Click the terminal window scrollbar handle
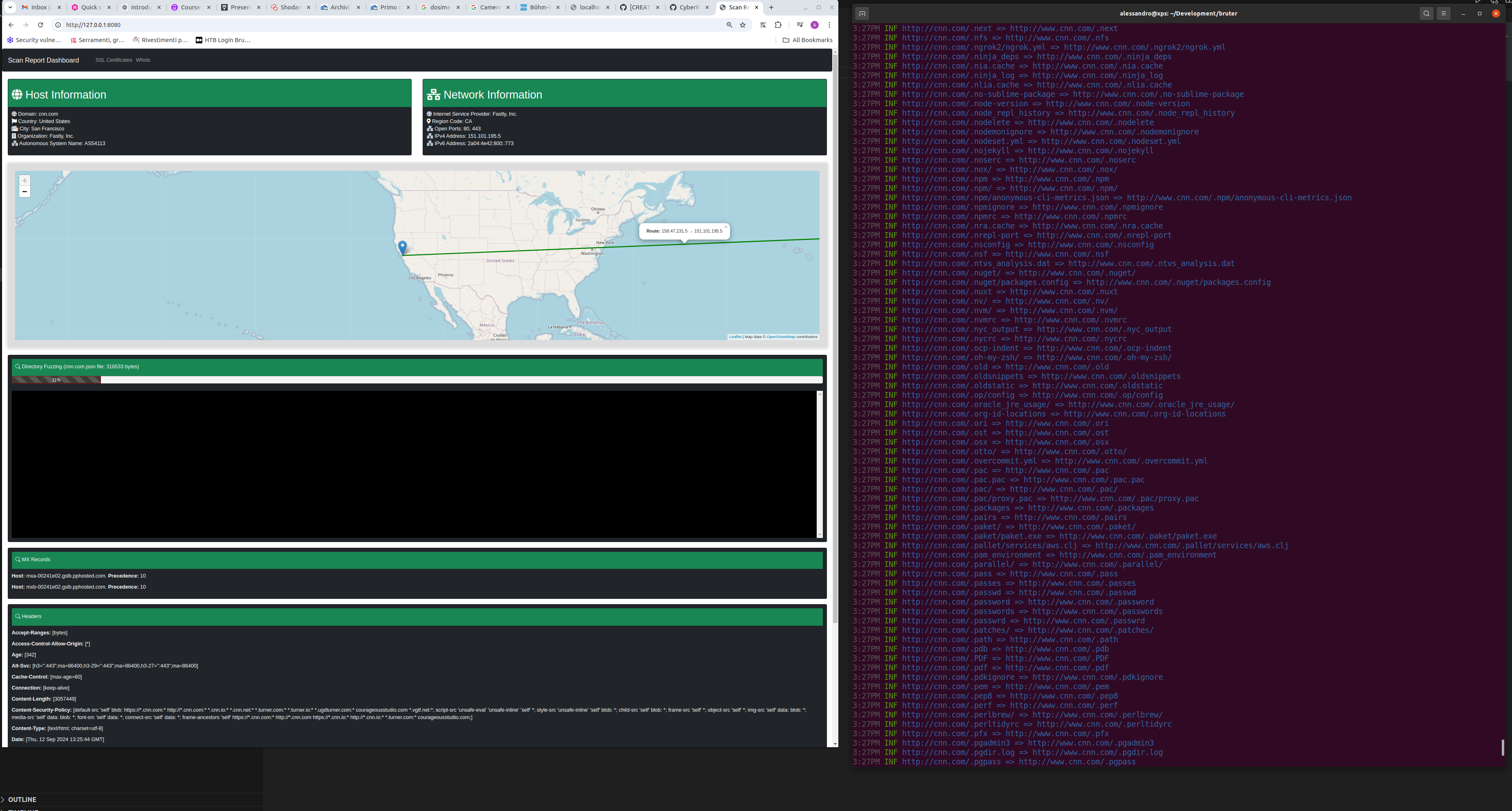The width and height of the screenshot is (1512, 811). click(1503, 748)
